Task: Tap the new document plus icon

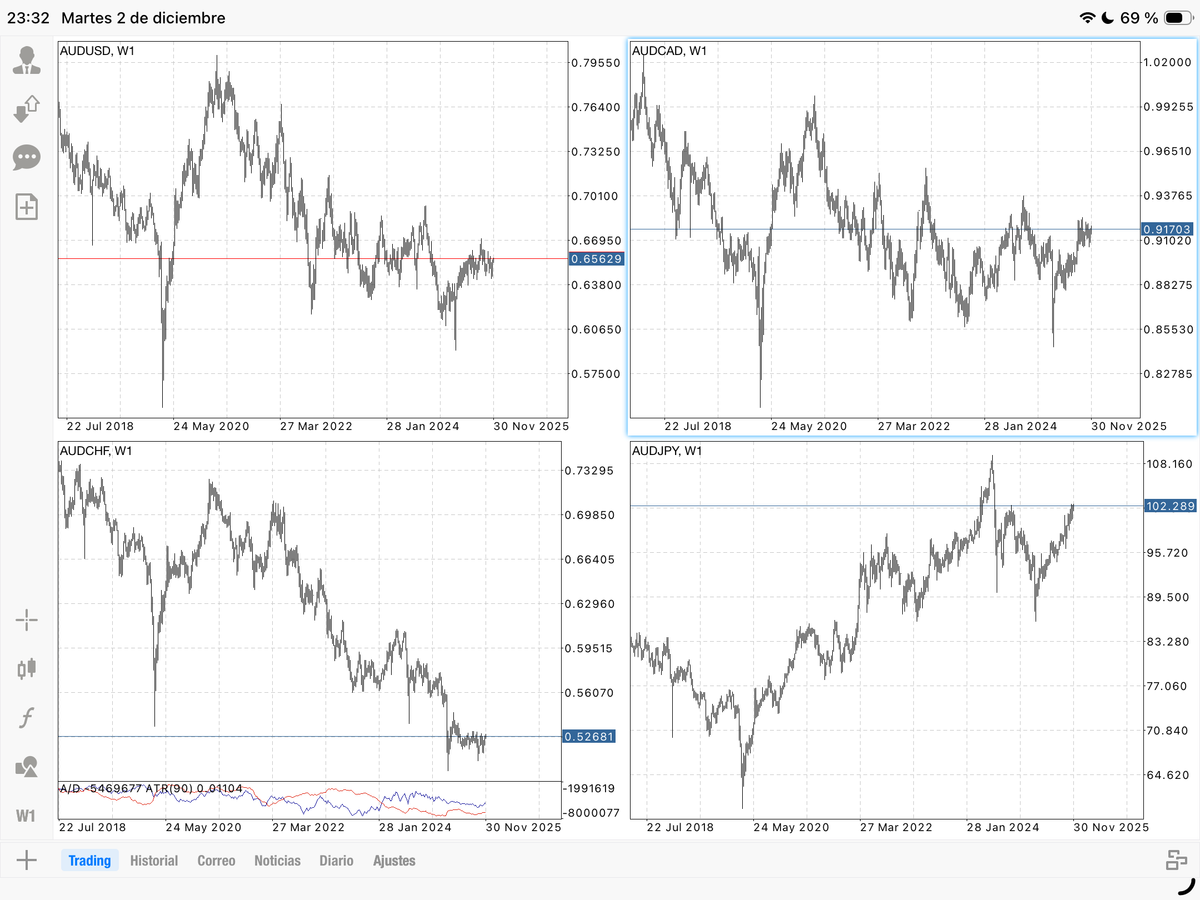Action: click(x=26, y=207)
